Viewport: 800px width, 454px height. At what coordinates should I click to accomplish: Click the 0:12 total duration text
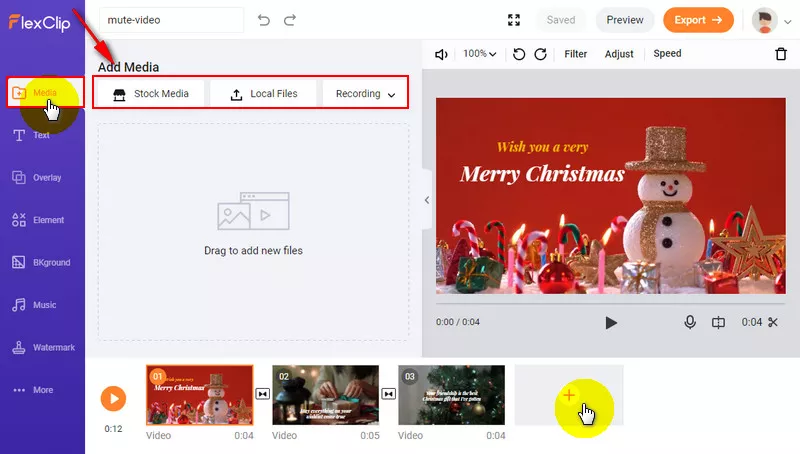pos(113,428)
